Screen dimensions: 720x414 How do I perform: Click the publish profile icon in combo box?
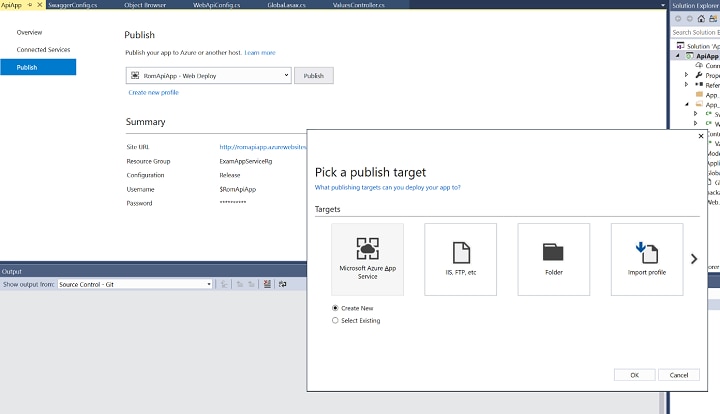pos(135,75)
